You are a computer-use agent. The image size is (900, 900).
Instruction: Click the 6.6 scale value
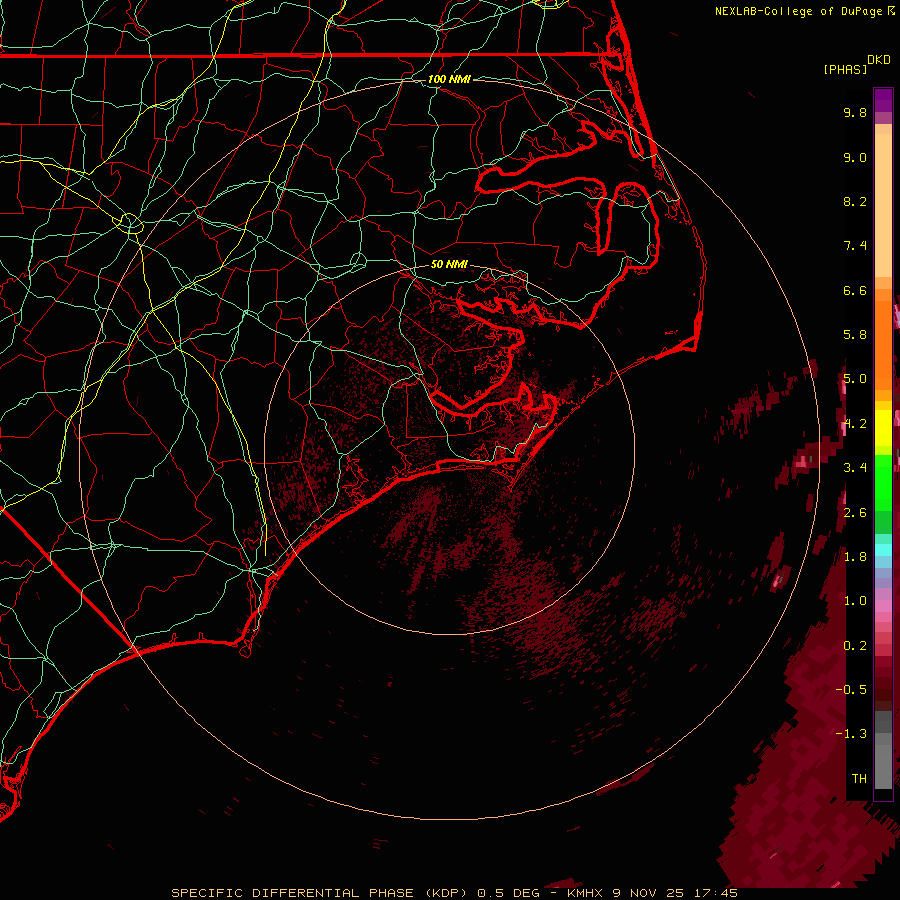pyautogui.click(x=855, y=290)
